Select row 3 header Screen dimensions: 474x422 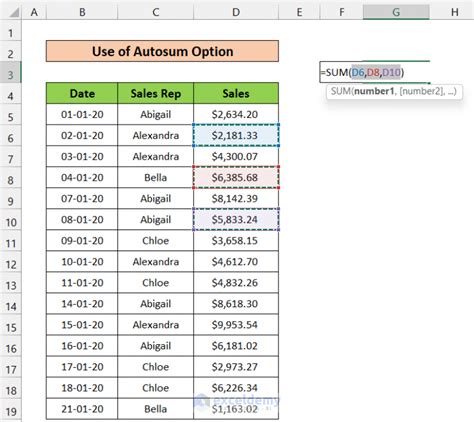click(x=11, y=75)
